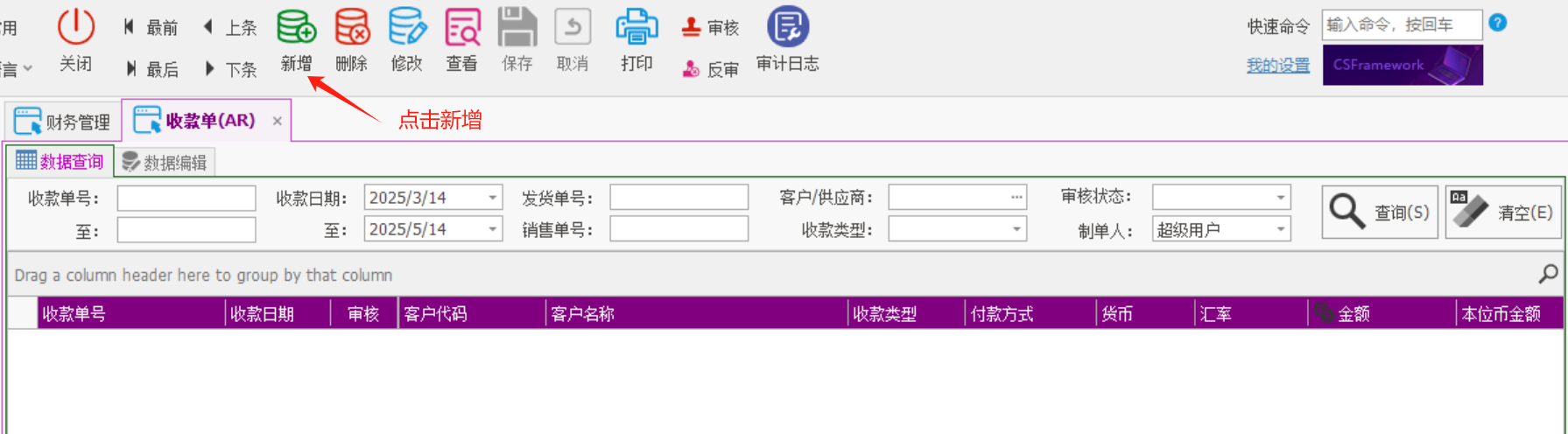
Task: Sort by 收款单号 column header
Action: 131,313
